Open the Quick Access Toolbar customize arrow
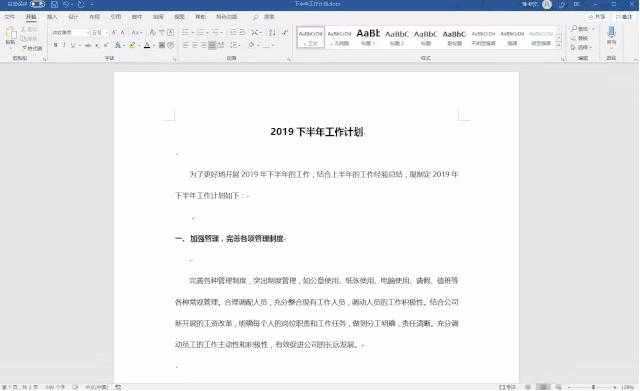 (92, 4)
